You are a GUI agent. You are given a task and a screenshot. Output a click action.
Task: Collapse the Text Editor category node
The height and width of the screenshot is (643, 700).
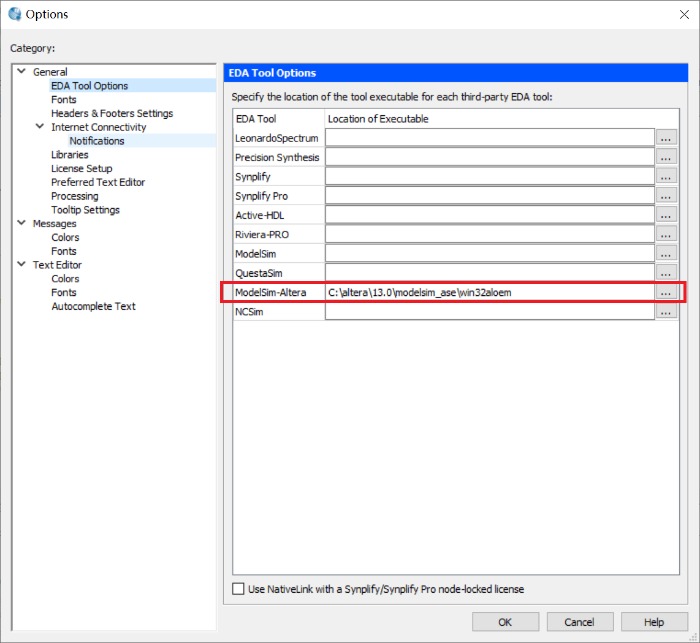pos(21,264)
